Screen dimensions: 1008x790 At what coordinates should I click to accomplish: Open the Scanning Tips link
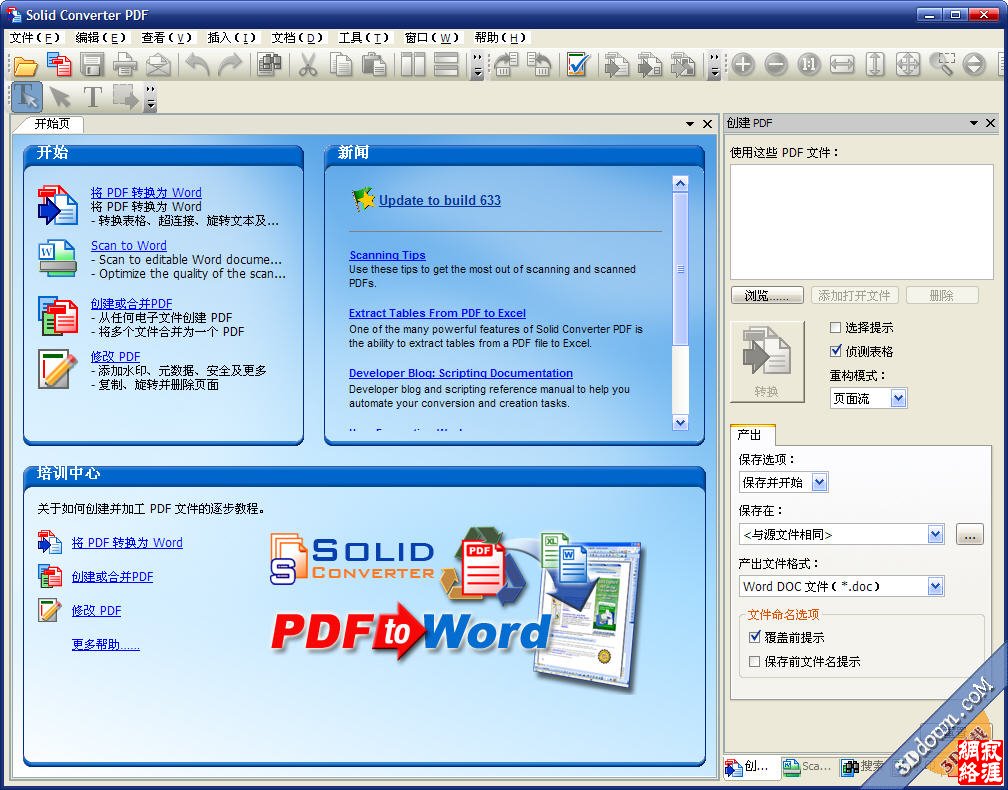click(x=388, y=255)
